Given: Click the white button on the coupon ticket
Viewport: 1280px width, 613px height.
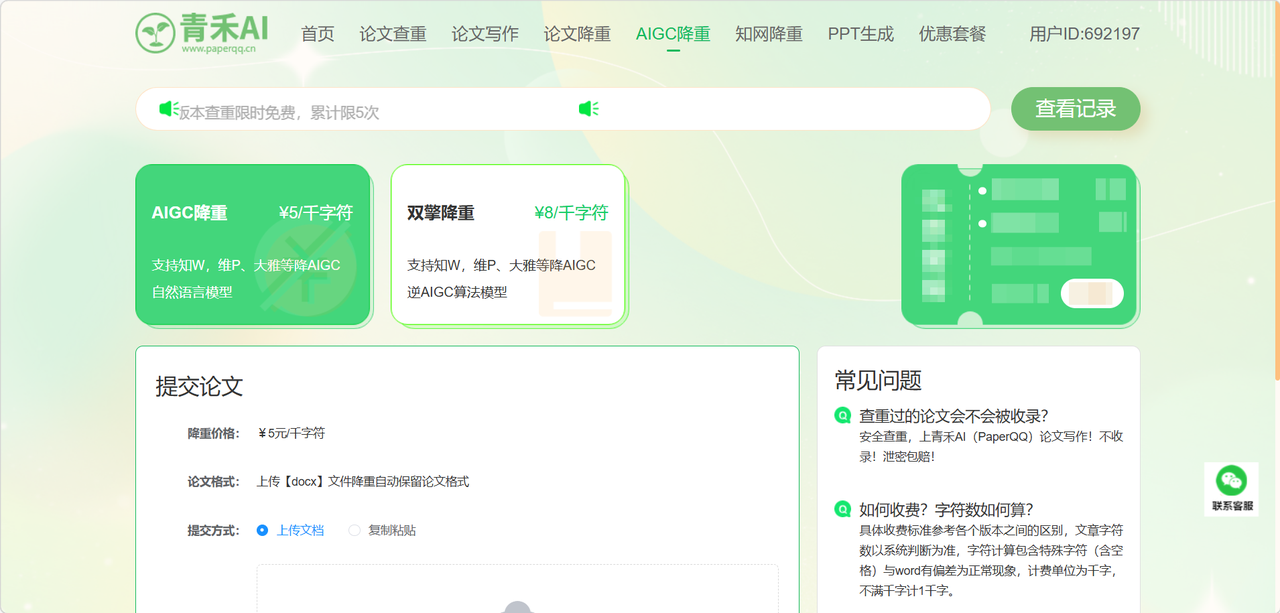Looking at the screenshot, I should (1092, 293).
